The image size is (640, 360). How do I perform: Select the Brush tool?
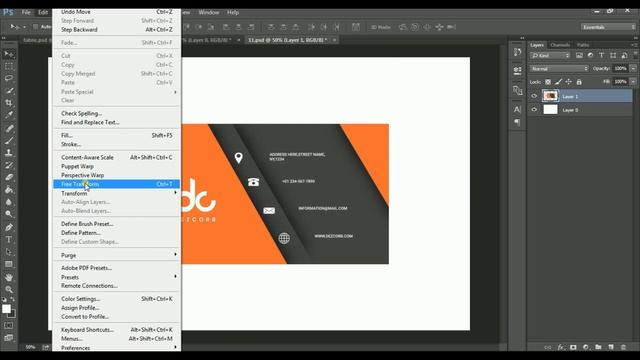click(9, 140)
